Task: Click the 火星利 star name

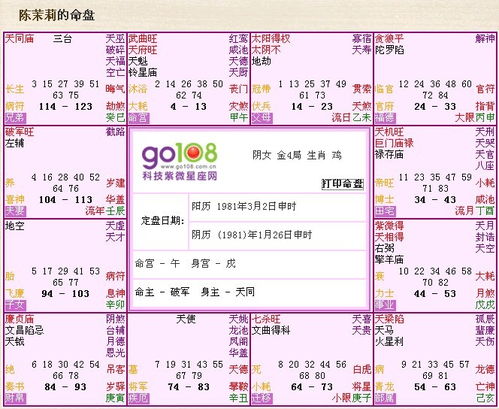Action: point(389,342)
